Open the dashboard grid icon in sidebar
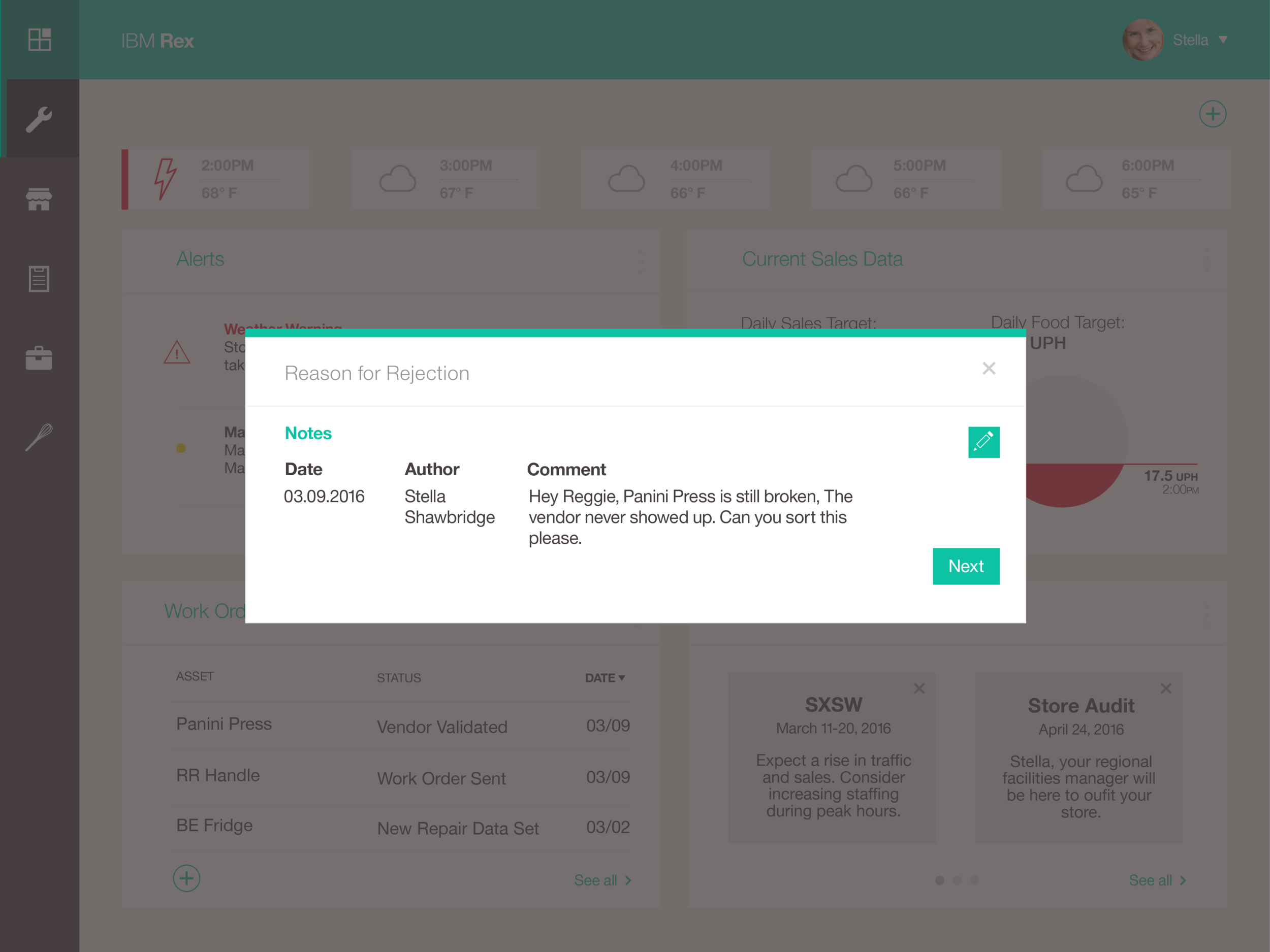This screenshot has height=952, width=1270. [x=40, y=40]
